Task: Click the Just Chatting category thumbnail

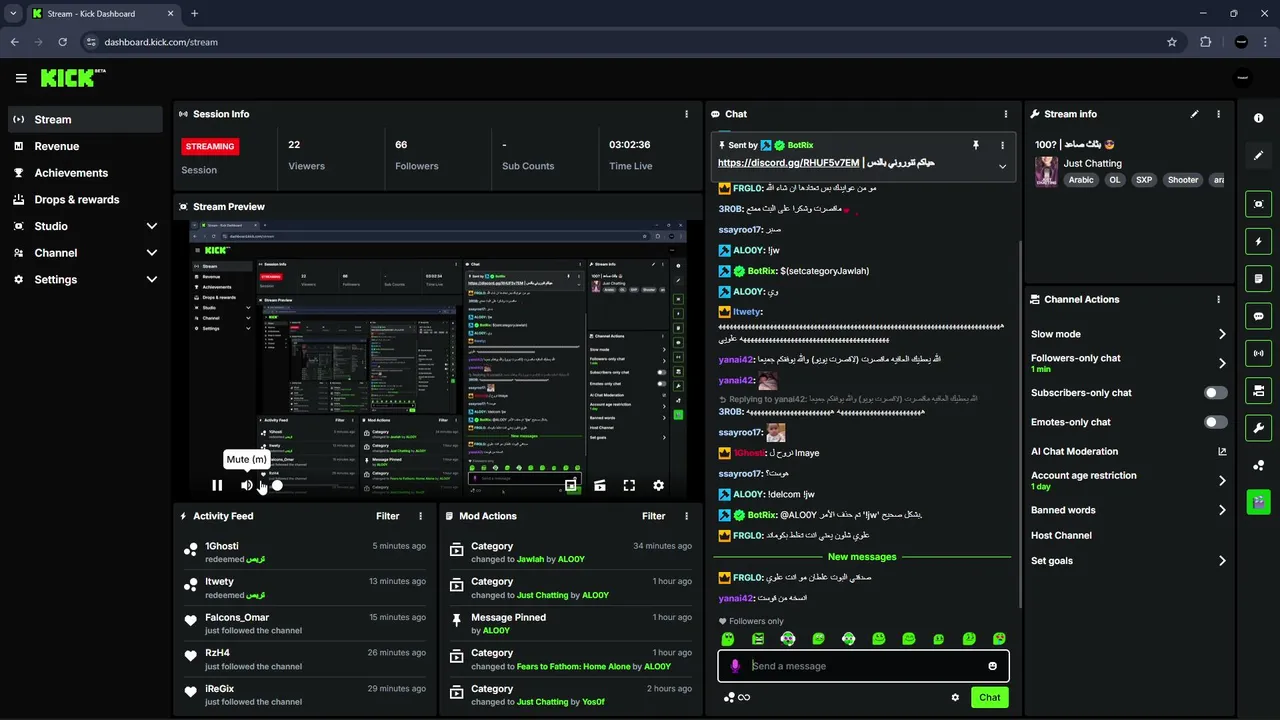Action: [x=1046, y=171]
